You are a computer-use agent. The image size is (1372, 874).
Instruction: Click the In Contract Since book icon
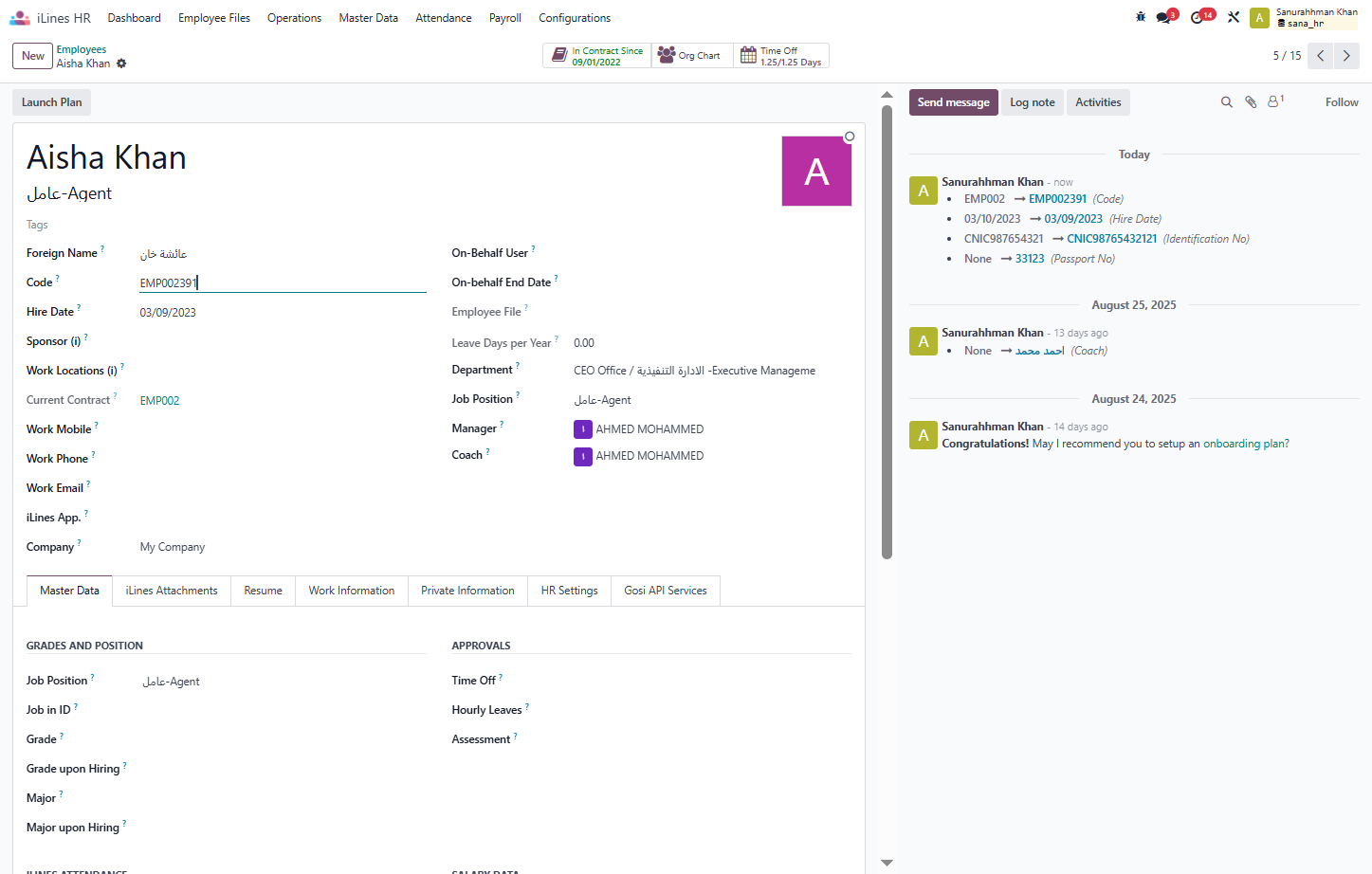click(559, 56)
